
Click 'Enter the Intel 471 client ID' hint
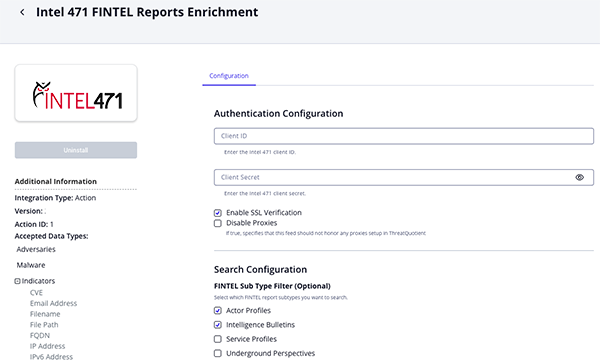pos(260,152)
